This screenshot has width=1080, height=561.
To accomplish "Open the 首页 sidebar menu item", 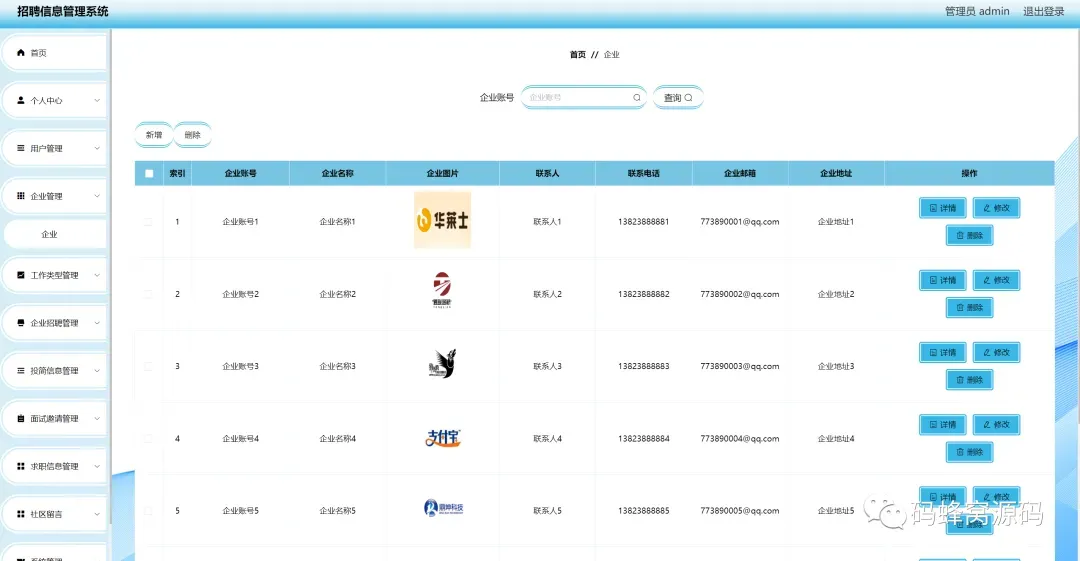I will (55, 53).
